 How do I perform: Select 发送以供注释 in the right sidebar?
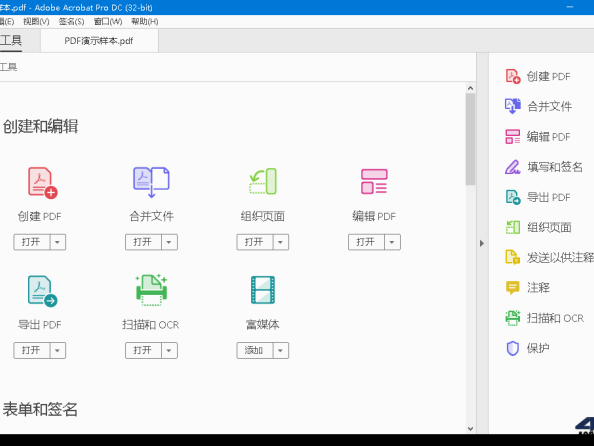point(549,258)
